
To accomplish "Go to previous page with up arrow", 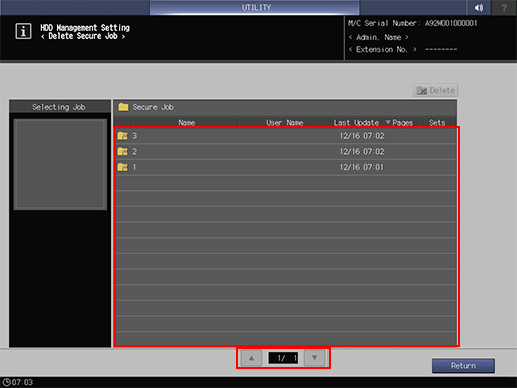I will coord(251,358).
